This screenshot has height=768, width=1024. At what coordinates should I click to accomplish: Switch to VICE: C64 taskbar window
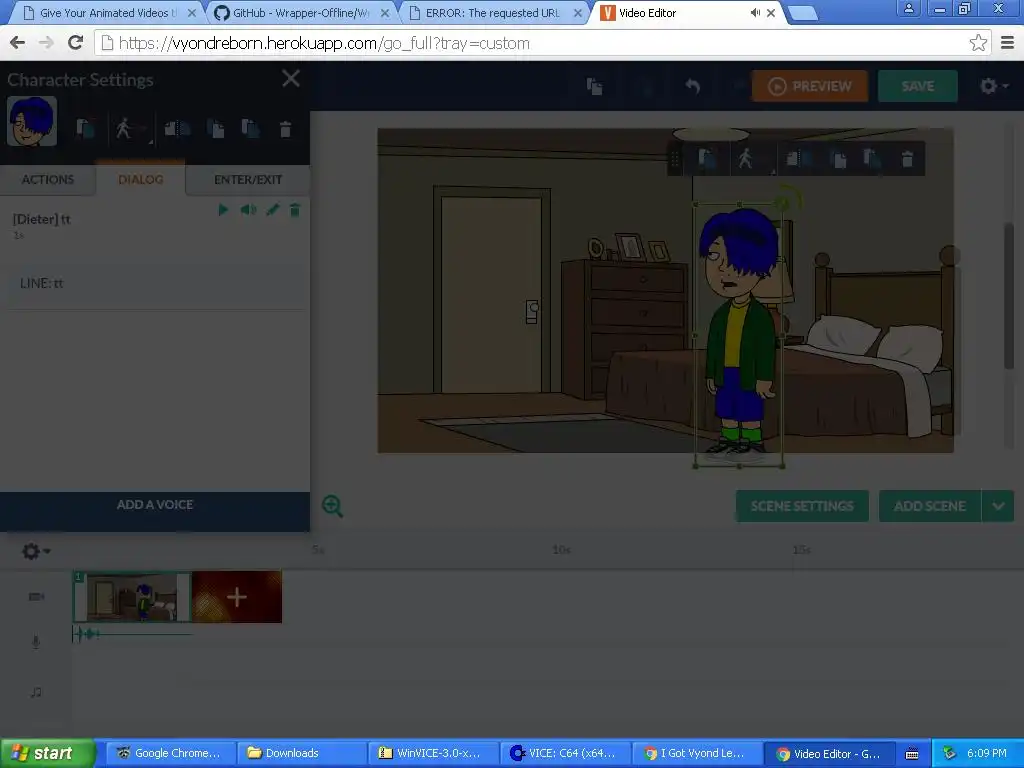coord(566,753)
